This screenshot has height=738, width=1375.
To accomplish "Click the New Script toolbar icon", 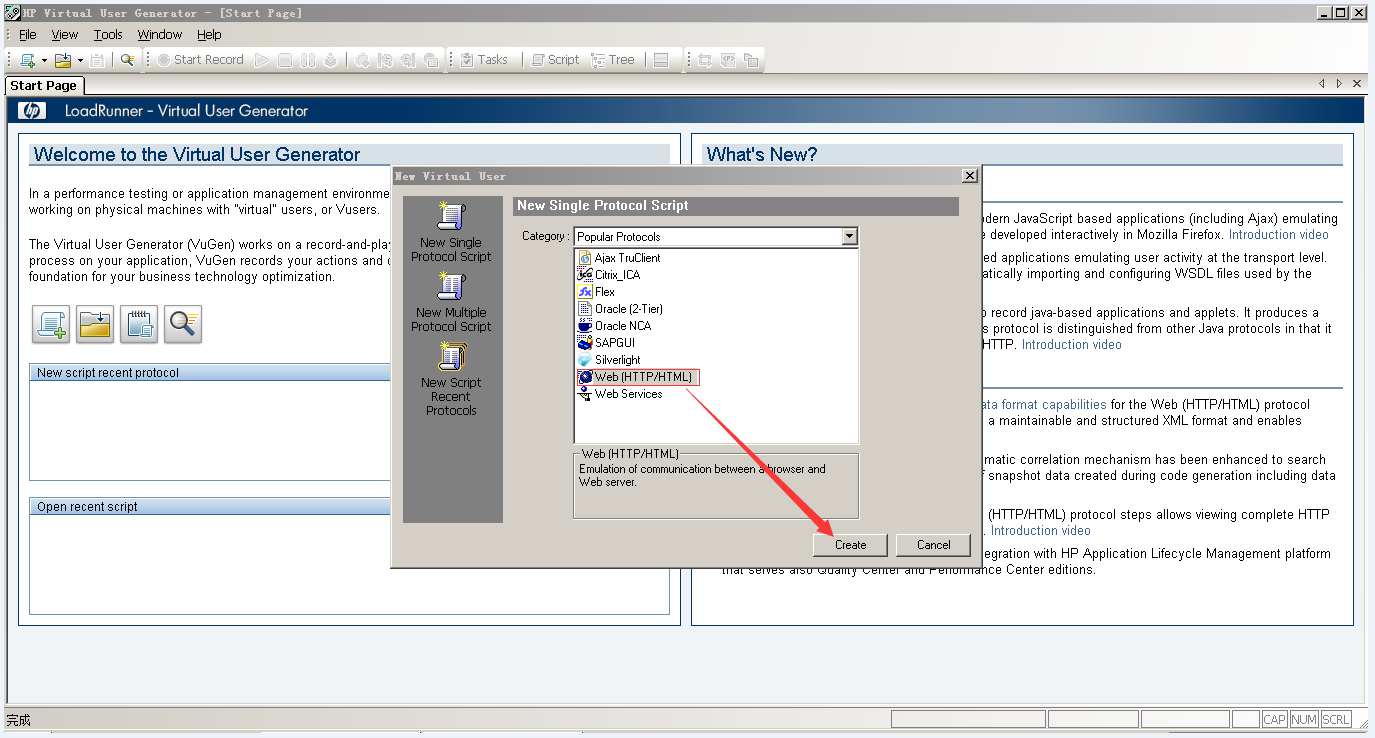I will 27,60.
